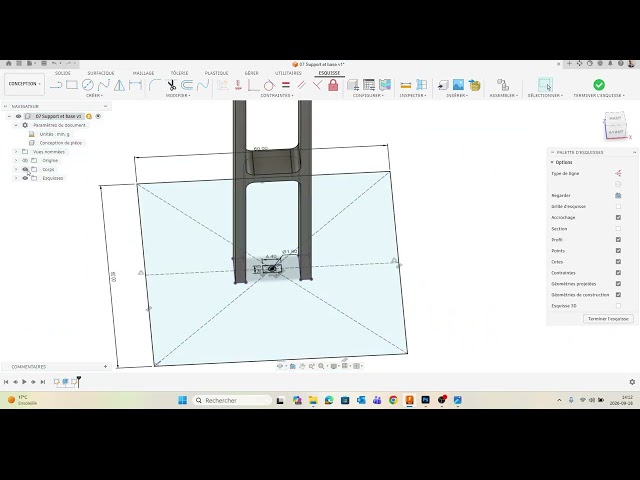Image resolution: width=640 pixels, height=480 pixels.
Task: Expand the Origine tree node
Action: [x=16, y=160]
